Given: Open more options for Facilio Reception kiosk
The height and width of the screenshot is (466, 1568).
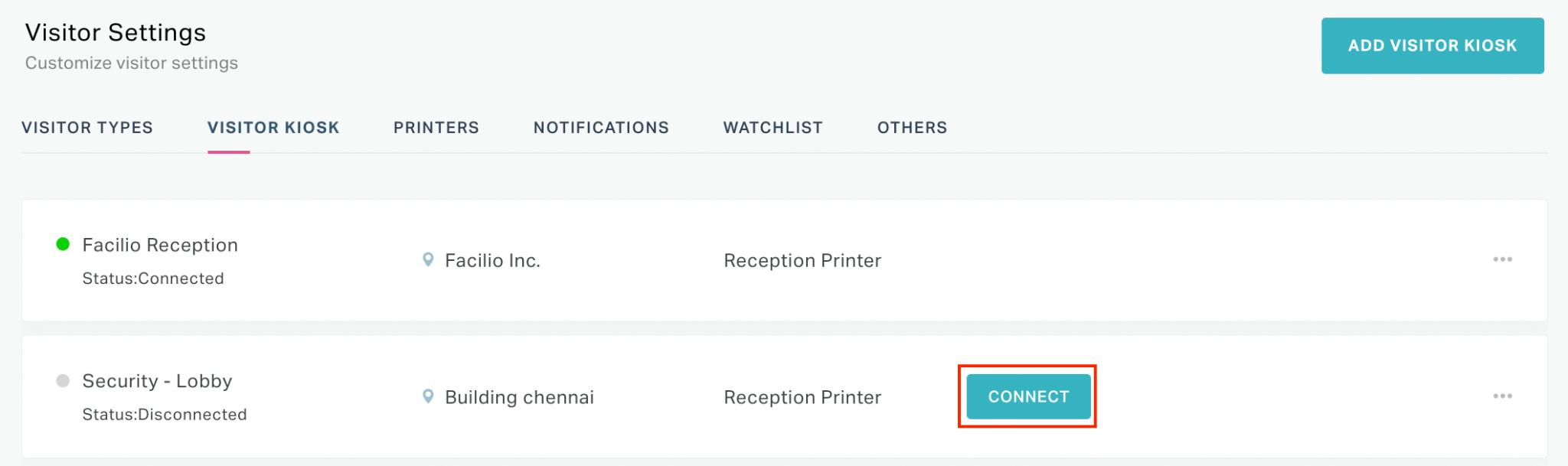Looking at the screenshot, I should 1502,259.
